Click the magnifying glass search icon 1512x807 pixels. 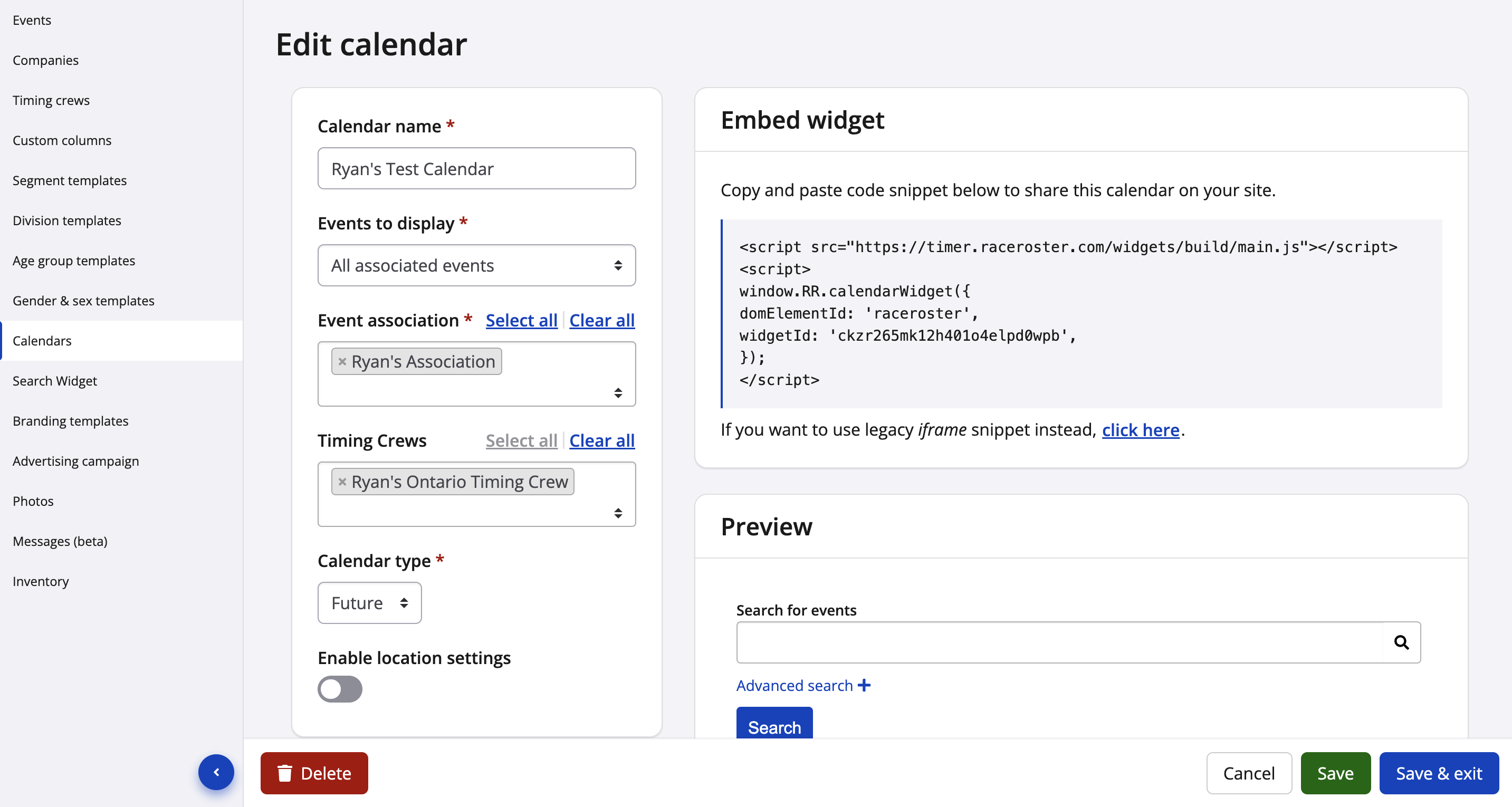click(x=1401, y=642)
